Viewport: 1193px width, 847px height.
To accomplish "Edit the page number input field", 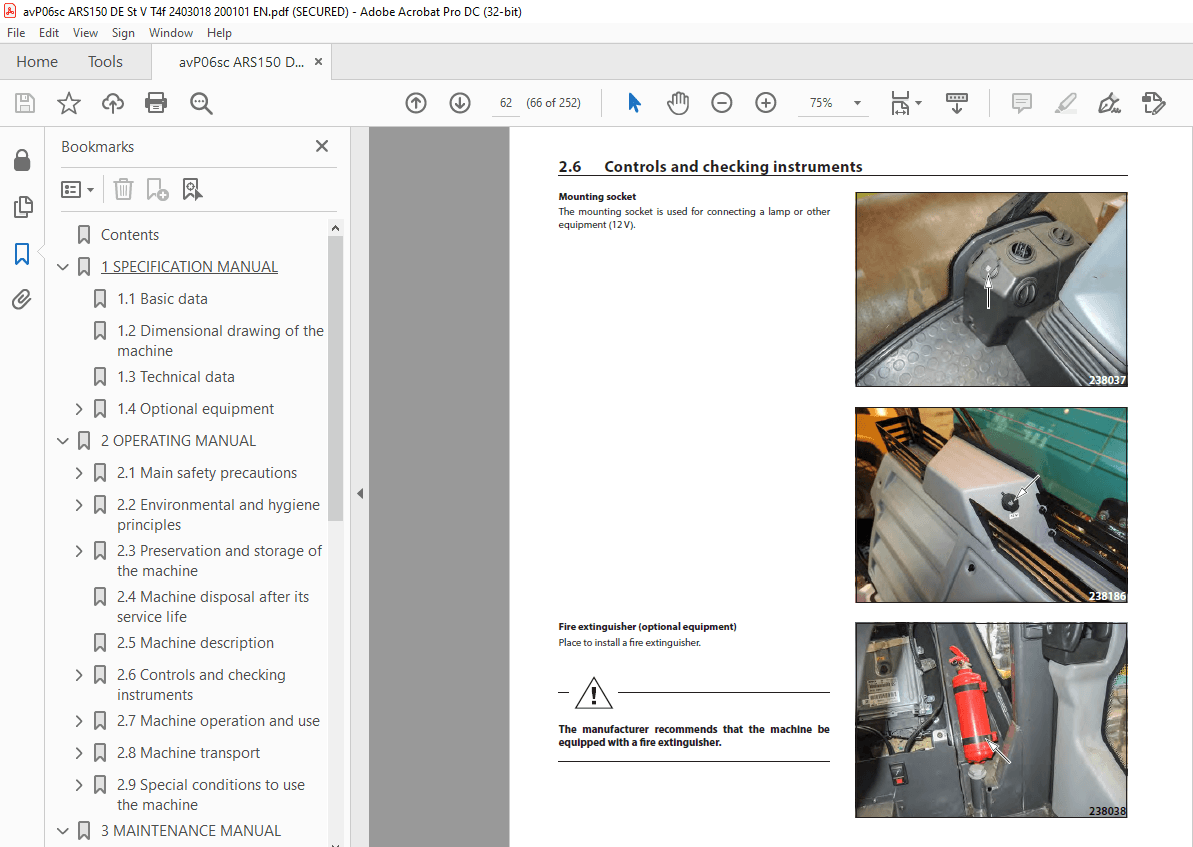I will point(505,102).
